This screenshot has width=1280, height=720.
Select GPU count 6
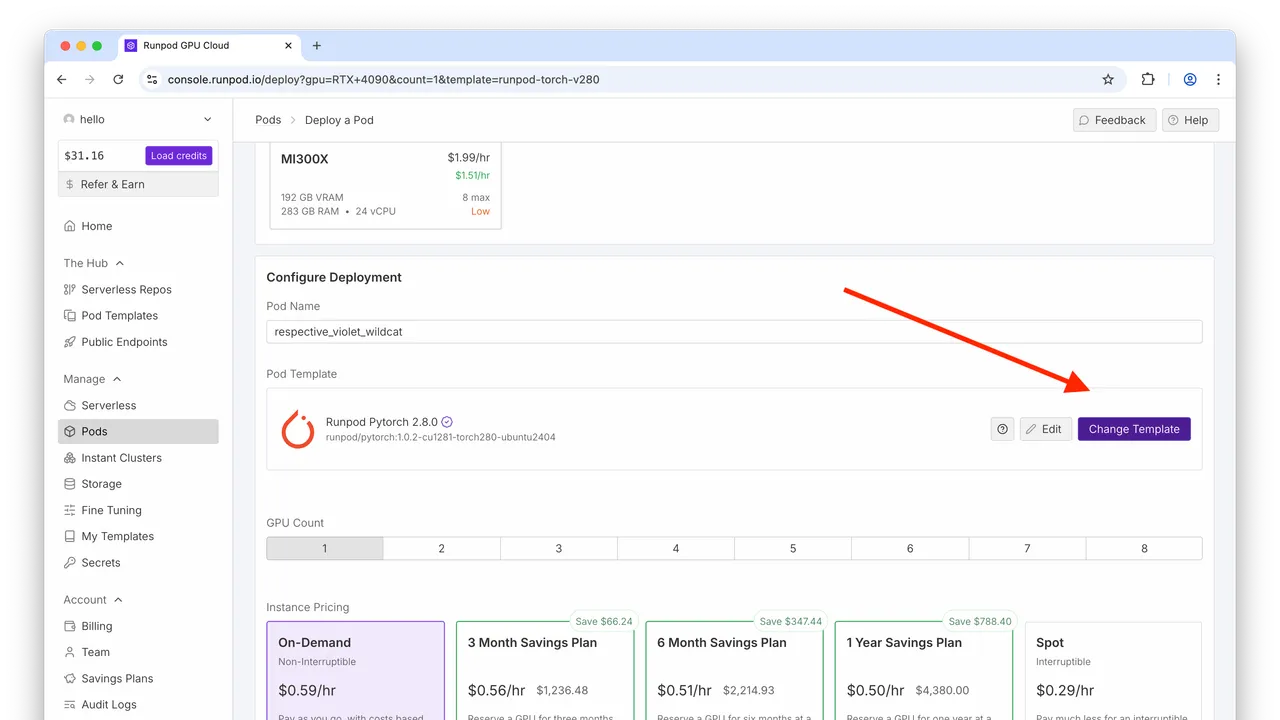(x=910, y=548)
